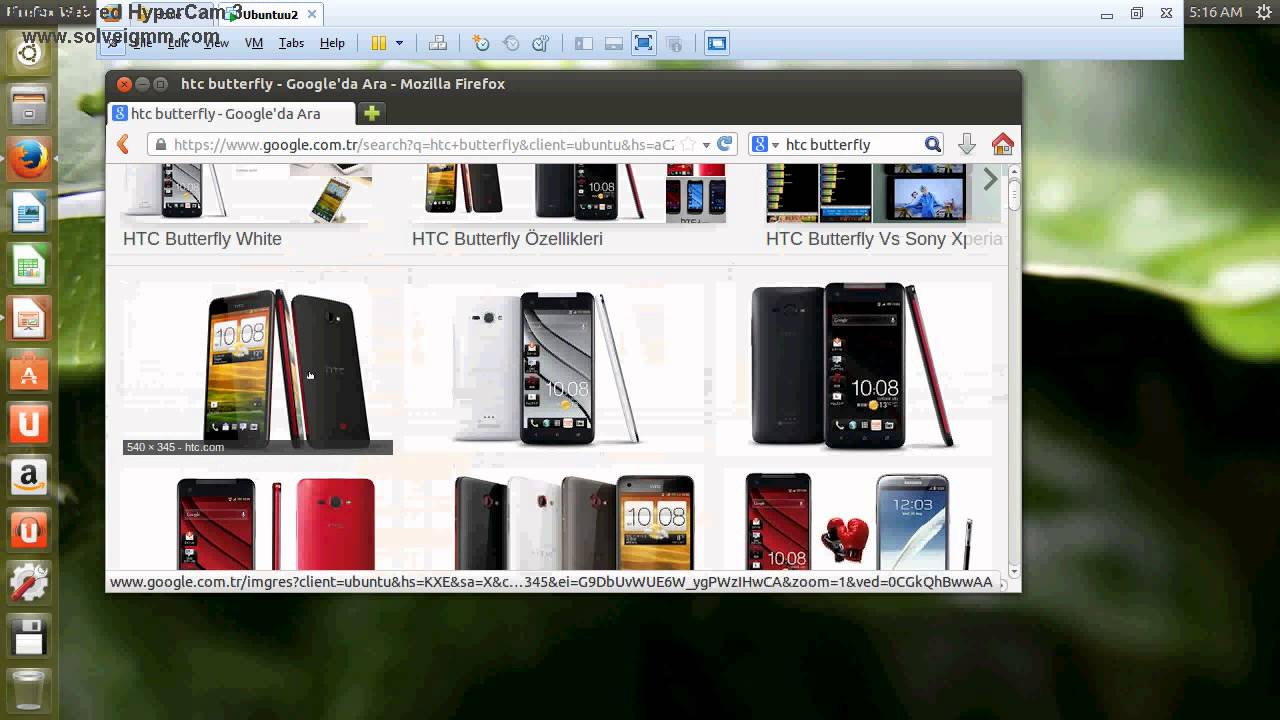
Task: Open the black HTC image from htc.com
Action: pos(258,368)
